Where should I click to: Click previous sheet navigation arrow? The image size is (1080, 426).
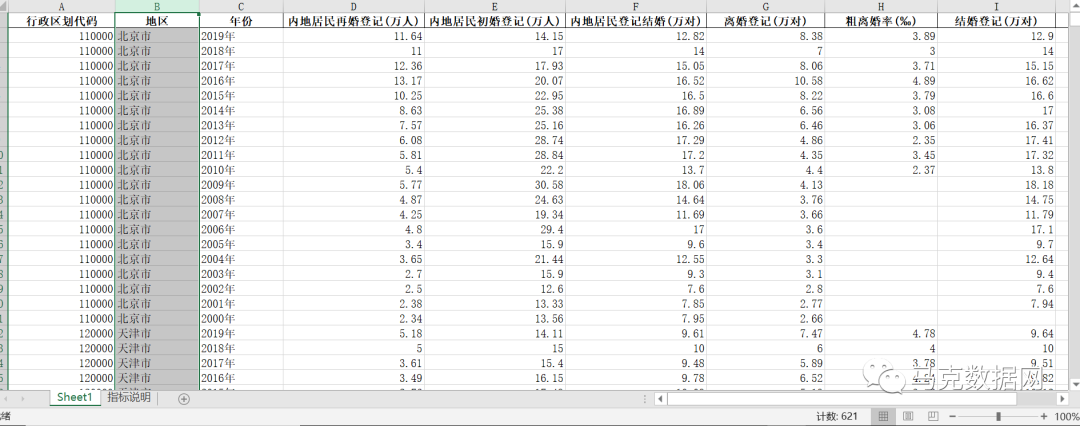[x=7, y=398]
